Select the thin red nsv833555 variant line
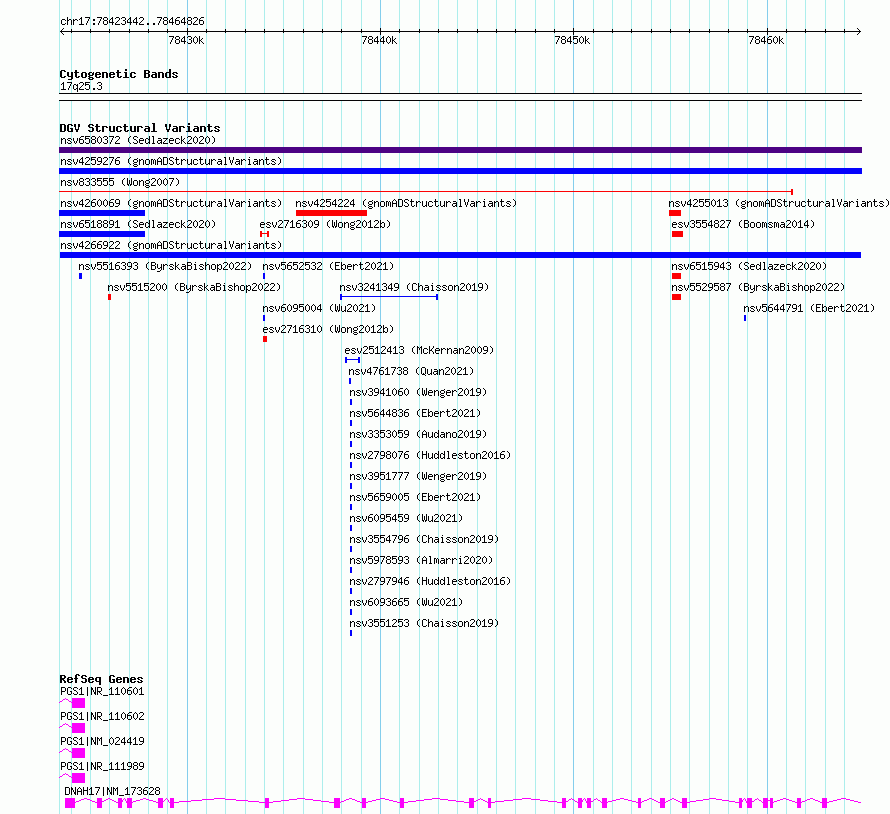The height and width of the screenshot is (814, 890). pos(426,192)
